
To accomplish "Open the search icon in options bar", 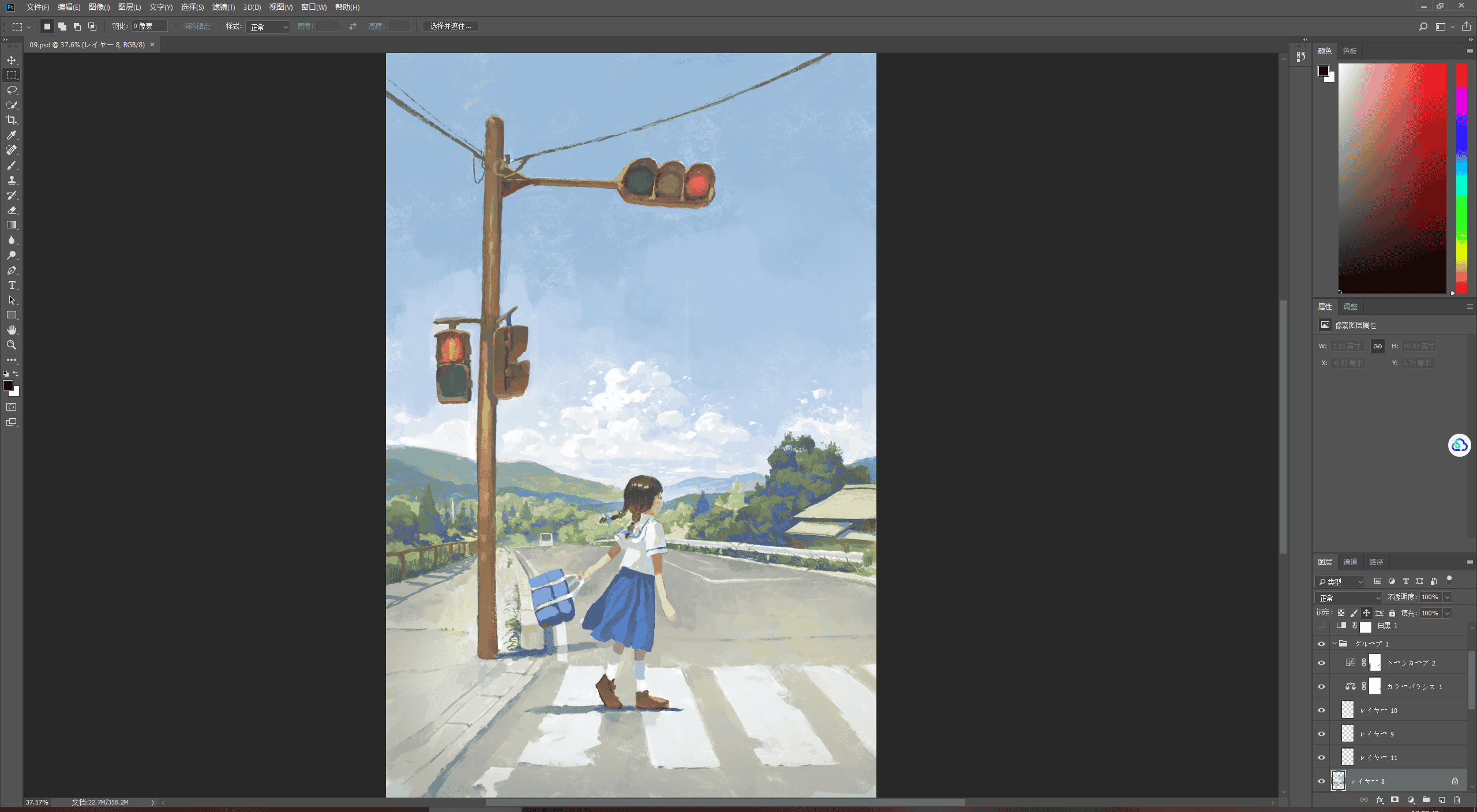I will (1423, 27).
